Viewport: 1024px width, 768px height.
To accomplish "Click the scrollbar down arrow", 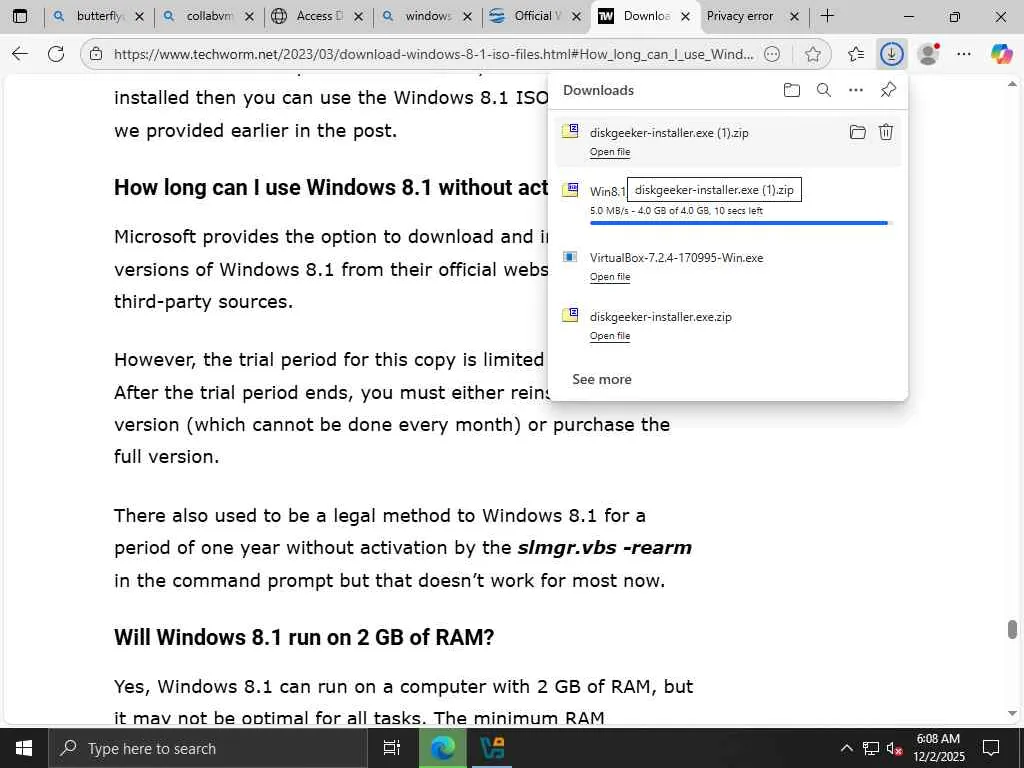I will (1012, 714).
